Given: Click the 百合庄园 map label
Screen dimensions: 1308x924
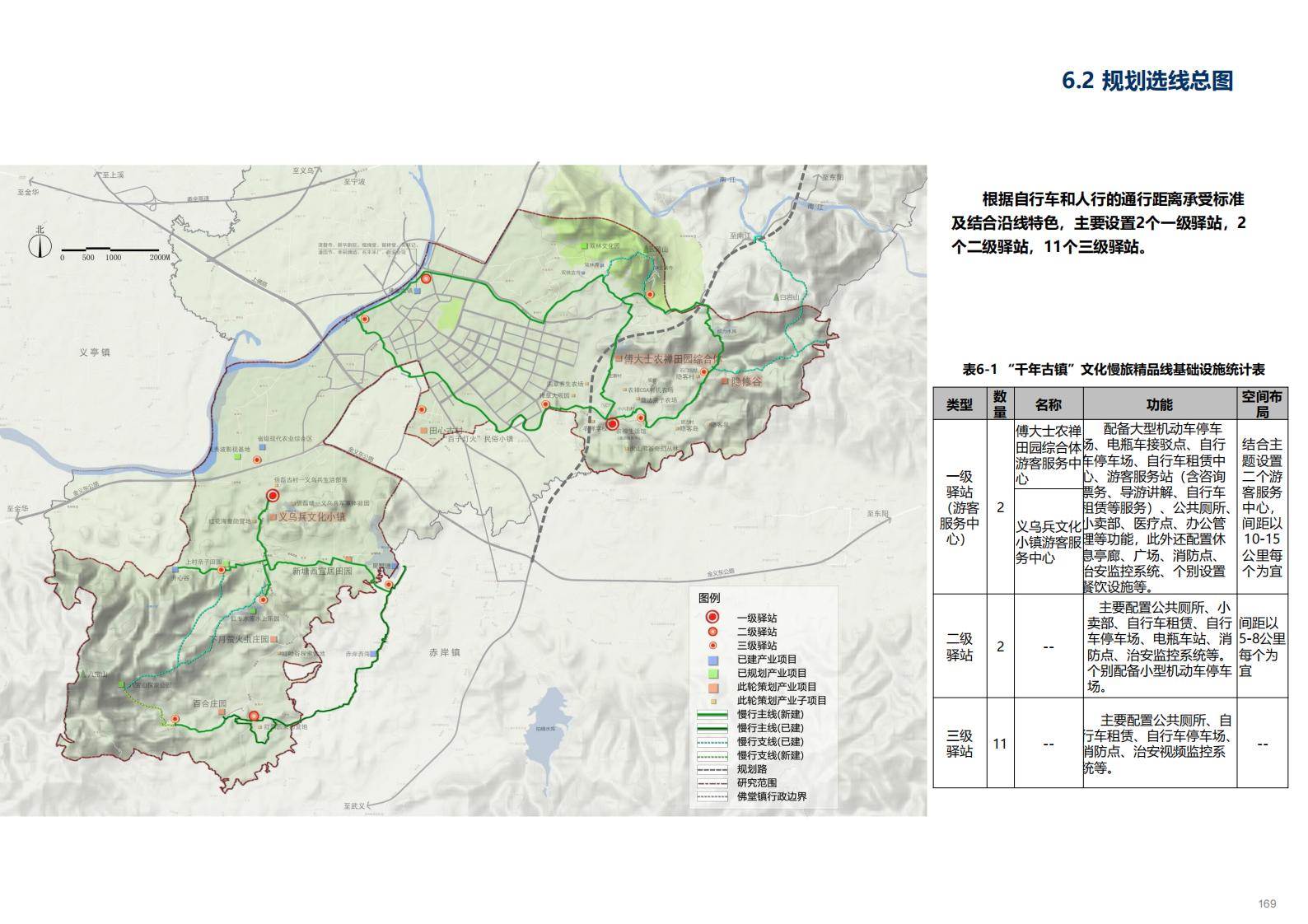Looking at the screenshot, I should (209, 703).
